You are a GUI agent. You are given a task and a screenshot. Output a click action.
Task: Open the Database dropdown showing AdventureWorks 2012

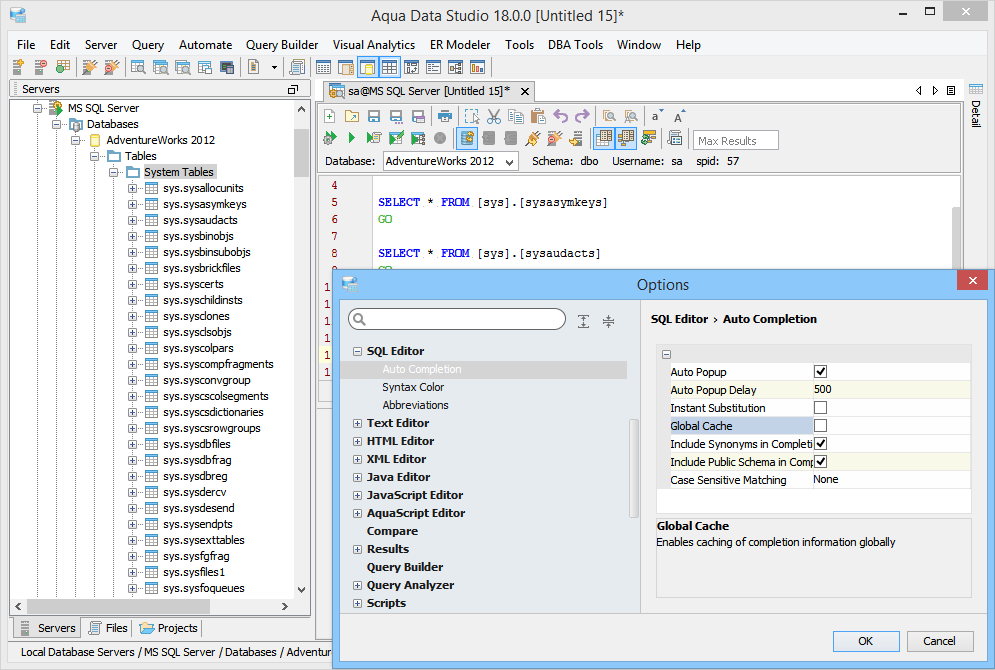(x=451, y=161)
